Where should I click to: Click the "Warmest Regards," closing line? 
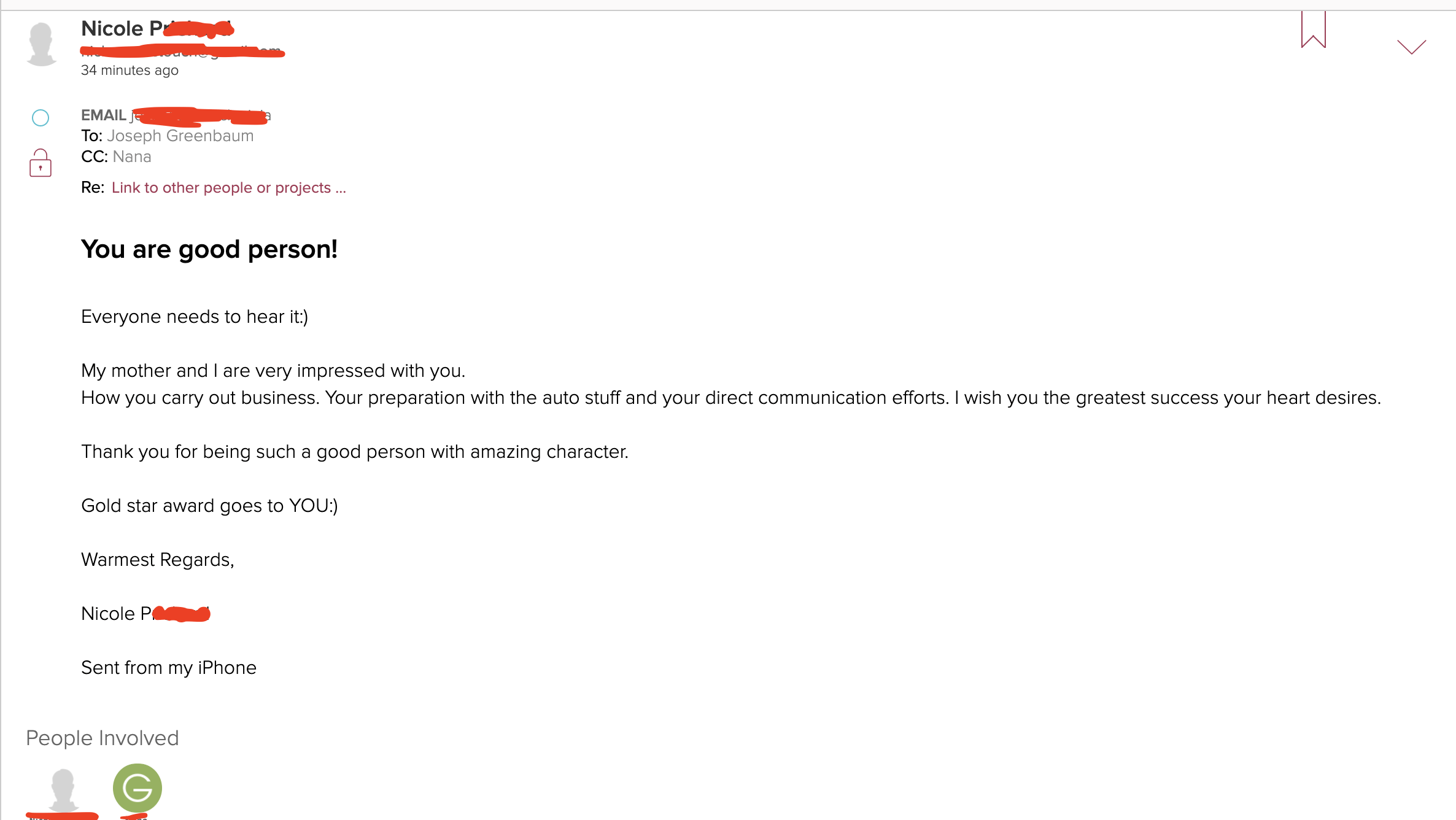158,560
